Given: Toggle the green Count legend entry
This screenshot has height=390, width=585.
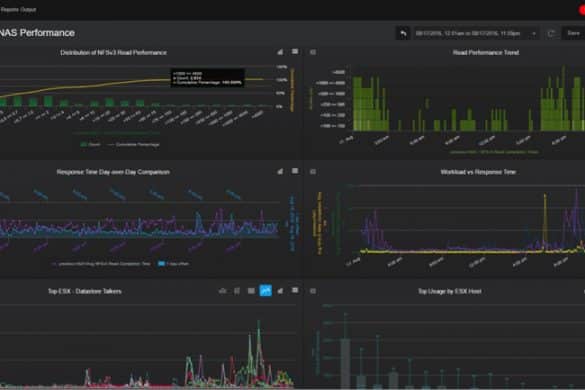Looking at the screenshot, I should (x=91, y=144).
